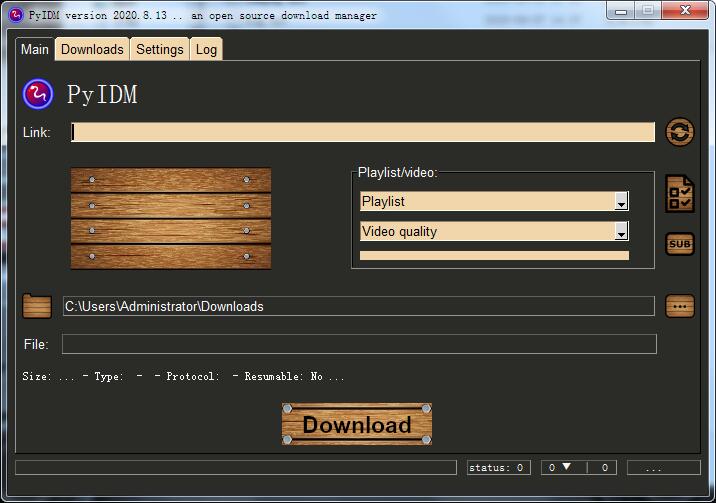716x503 pixels.
Task: Expand the Playlist dropdown
Action: [x=621, y=202]
